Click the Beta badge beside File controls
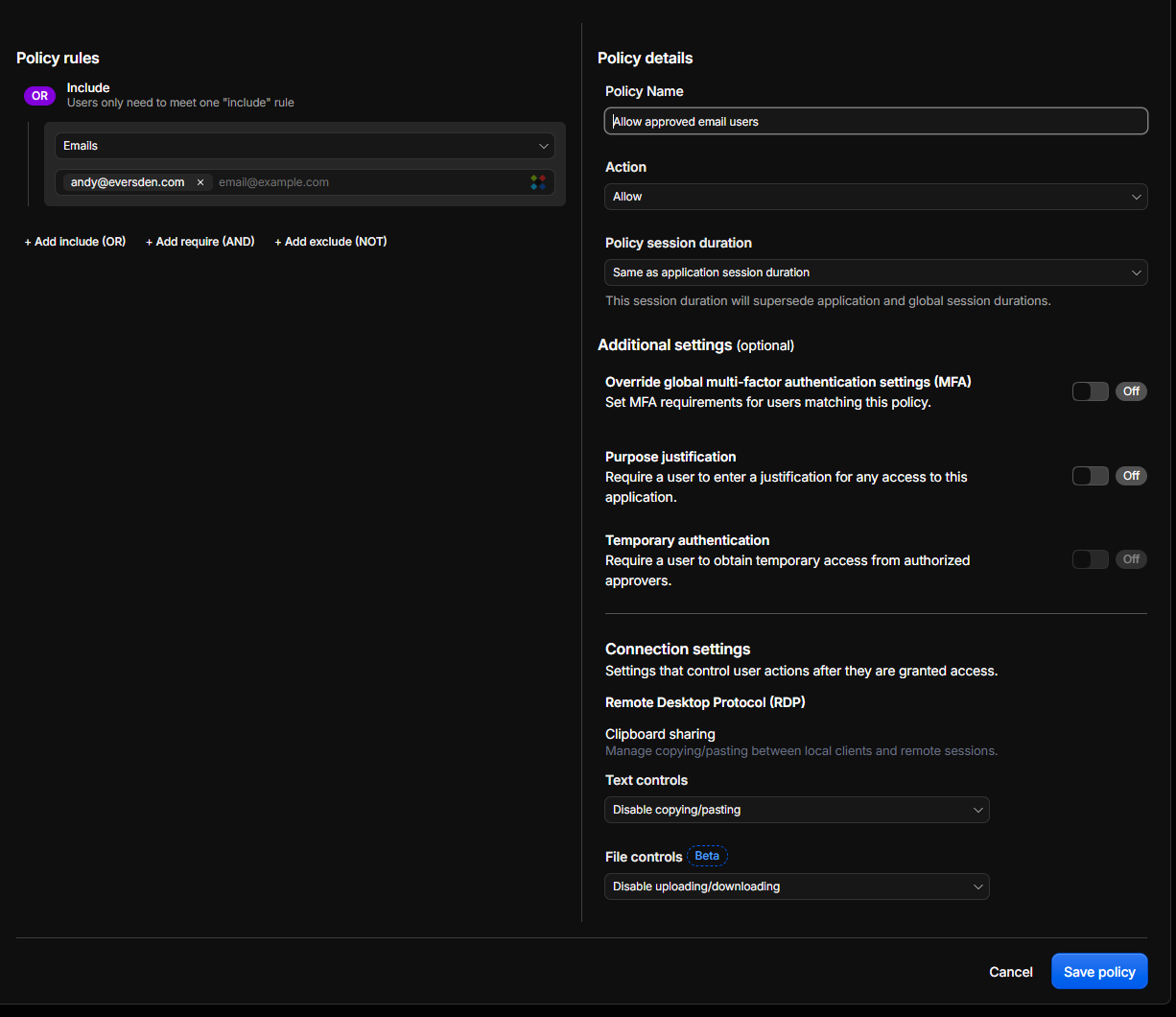This screenshot has height=1017, width=1176. point(707,856)
